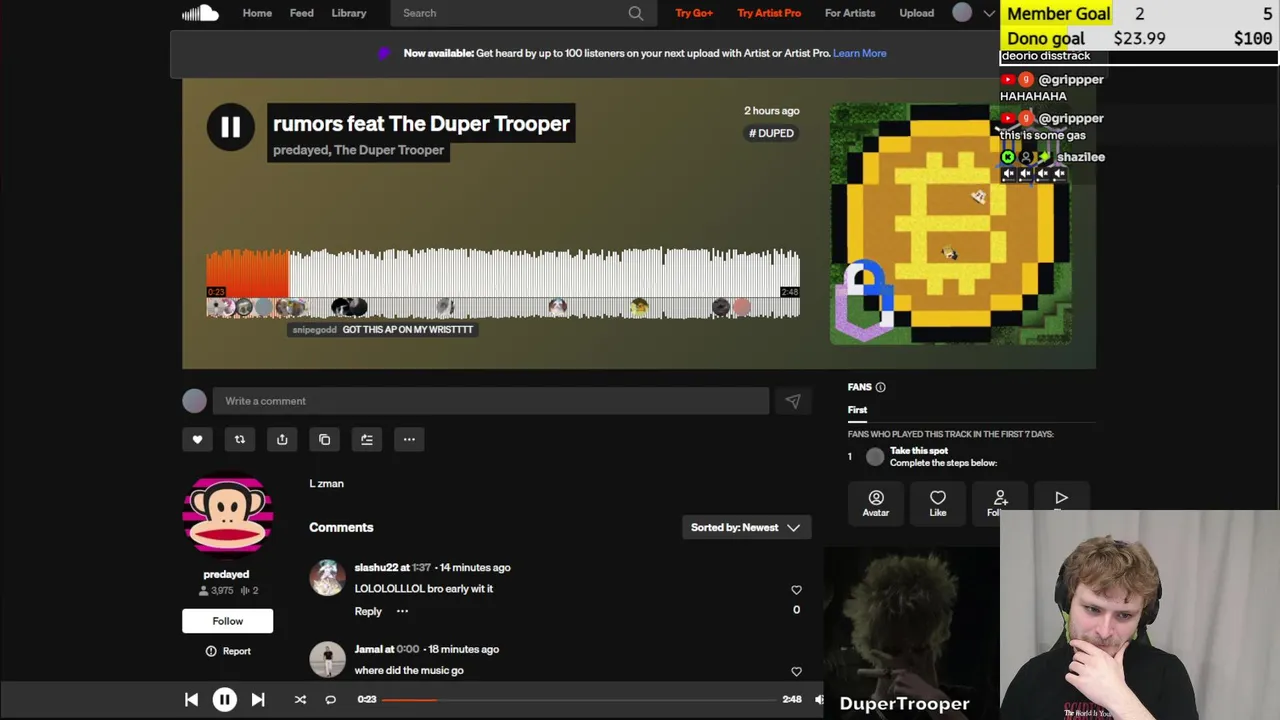Click the SoundCloud logo
Viewport: 1280px width, 720px height.
point(200,13)
